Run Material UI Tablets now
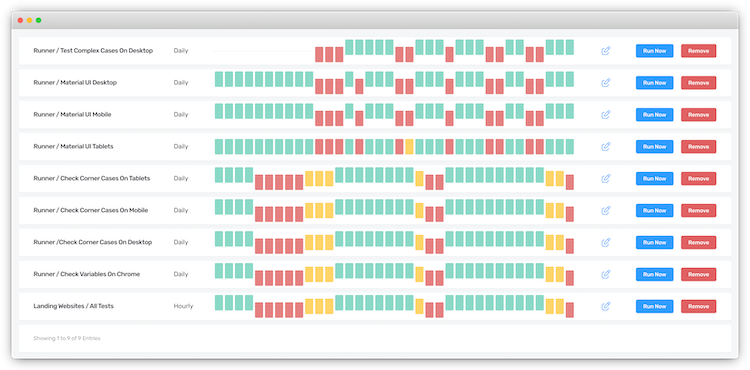750x370 pixels. (654, 147)
